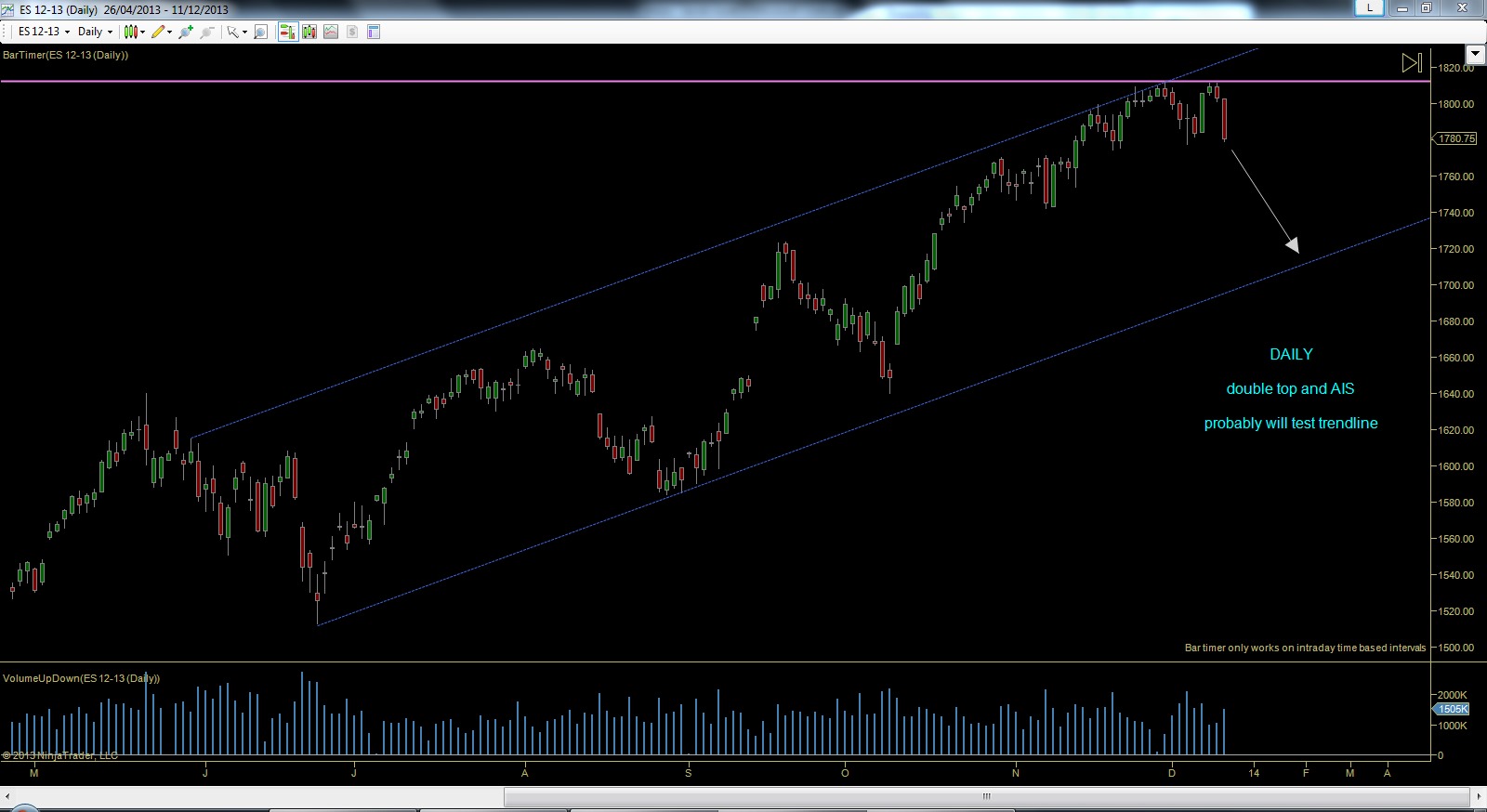1487x812 pixels.
Task: Click the horizontal scrollbar right arrow
Action: pos(1479,796)
